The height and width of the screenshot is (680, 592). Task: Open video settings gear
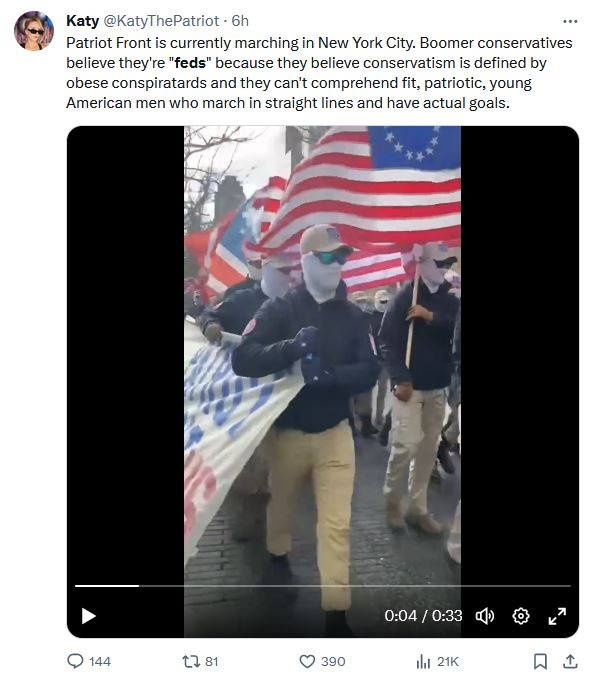click(520, 616)
